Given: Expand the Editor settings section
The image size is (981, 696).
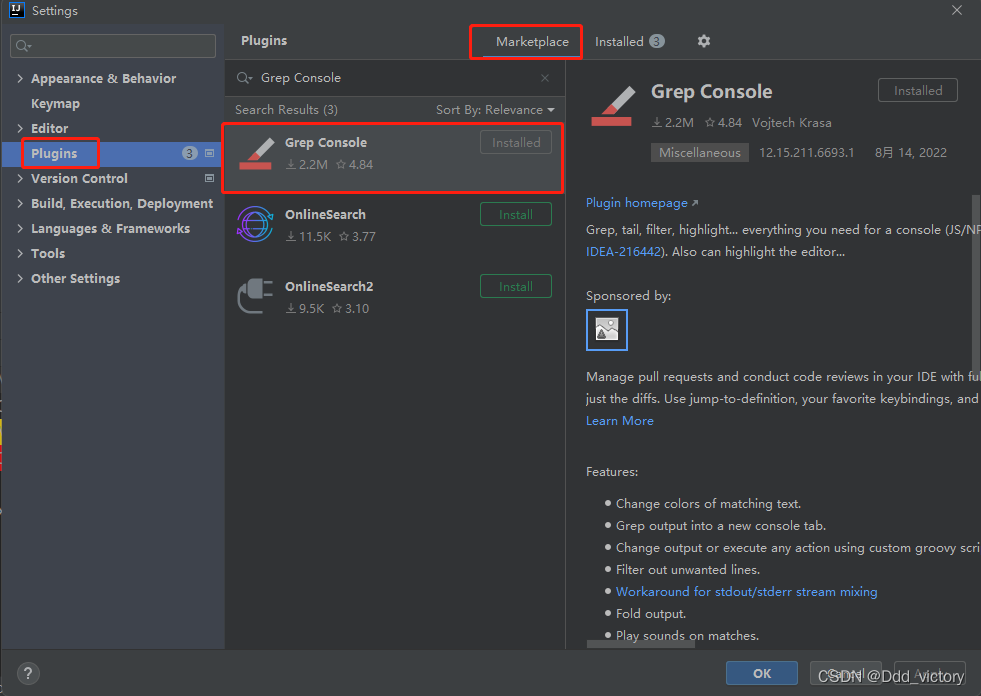Looking at the screenshot, I should [x=20, y=128].
